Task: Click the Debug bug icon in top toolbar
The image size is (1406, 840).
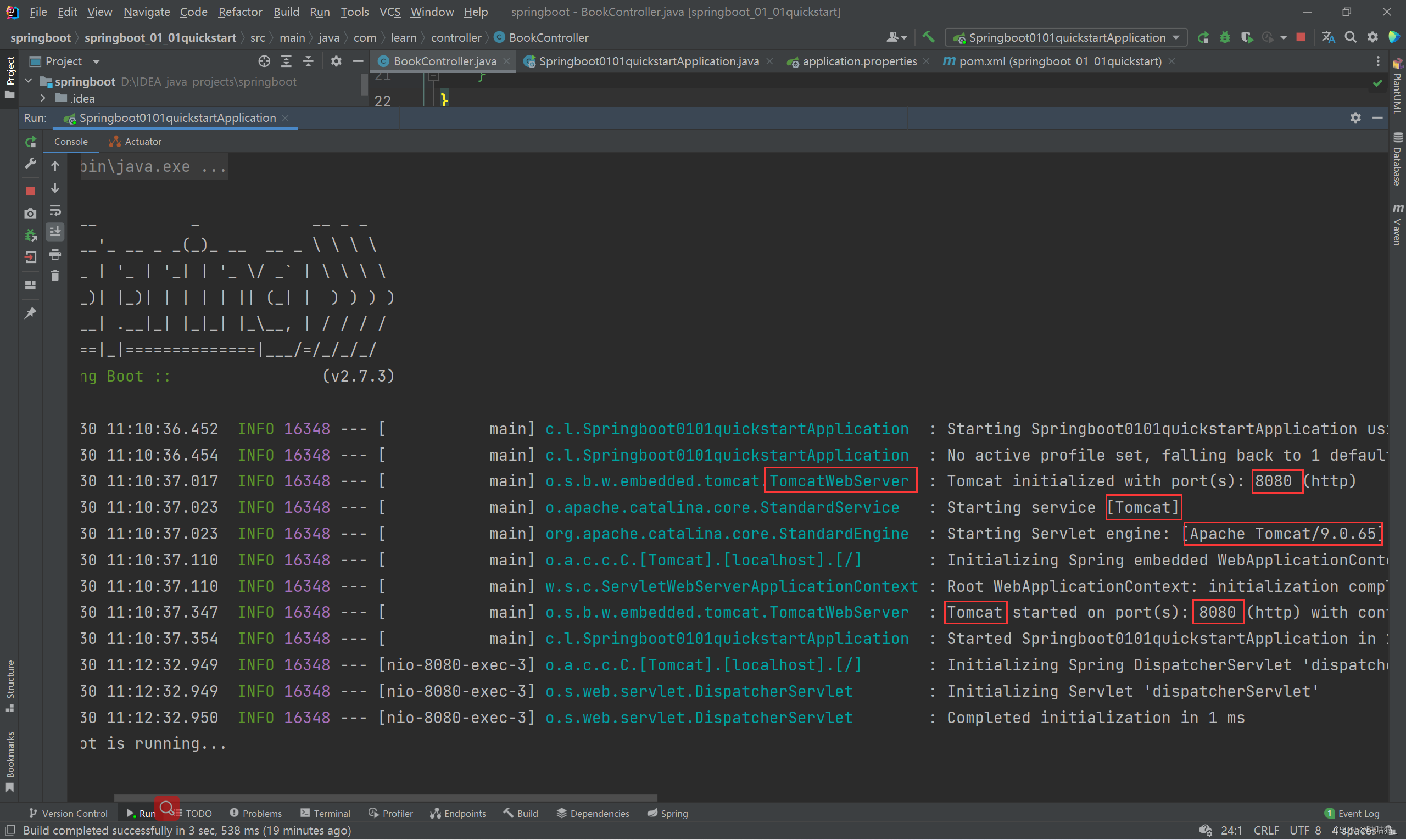Action: (1225, 37)
